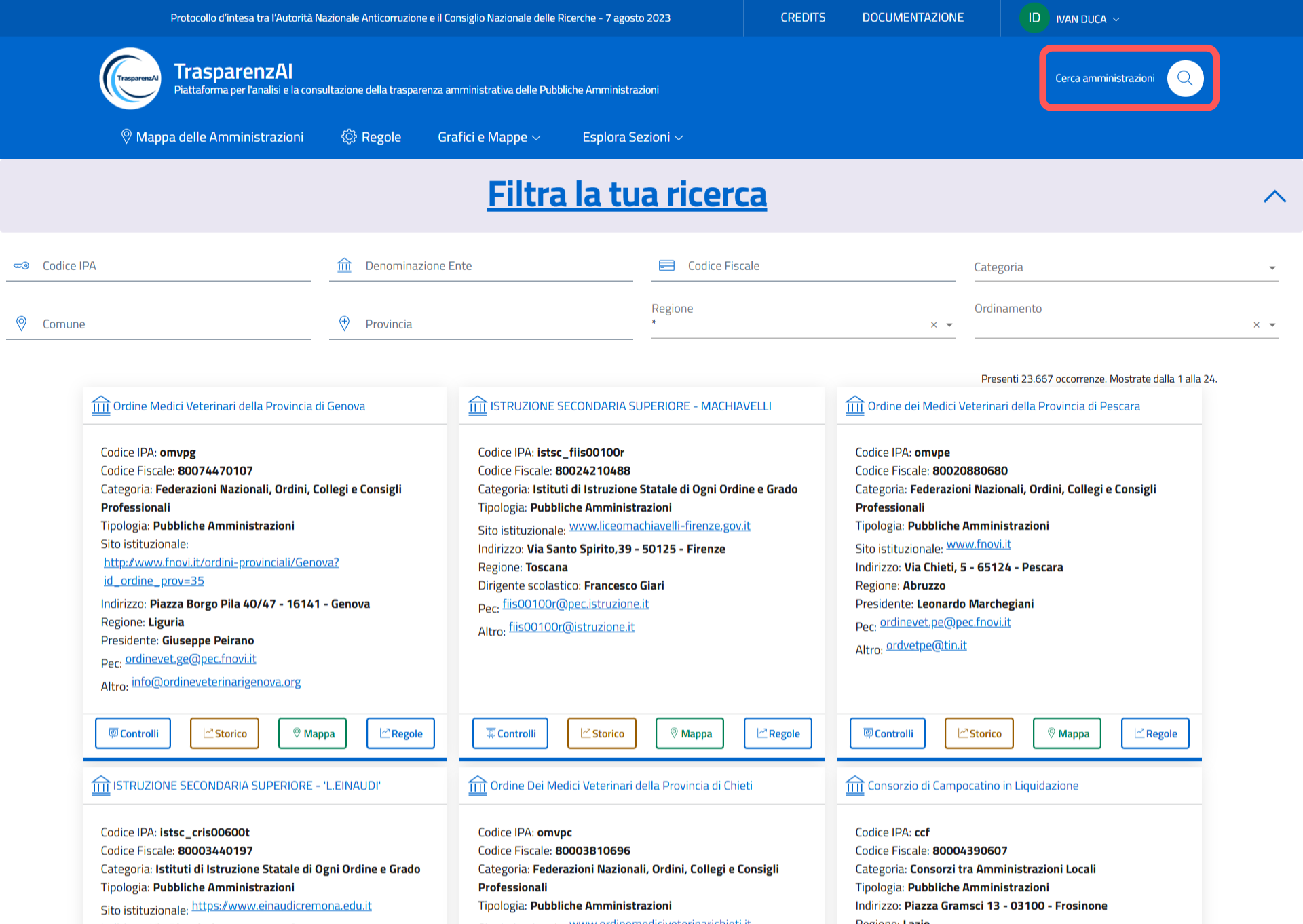This screenshot has height=924, width=1303.
Task: Open the einaudicremona.edu.it website link
Action: point(282,906)
